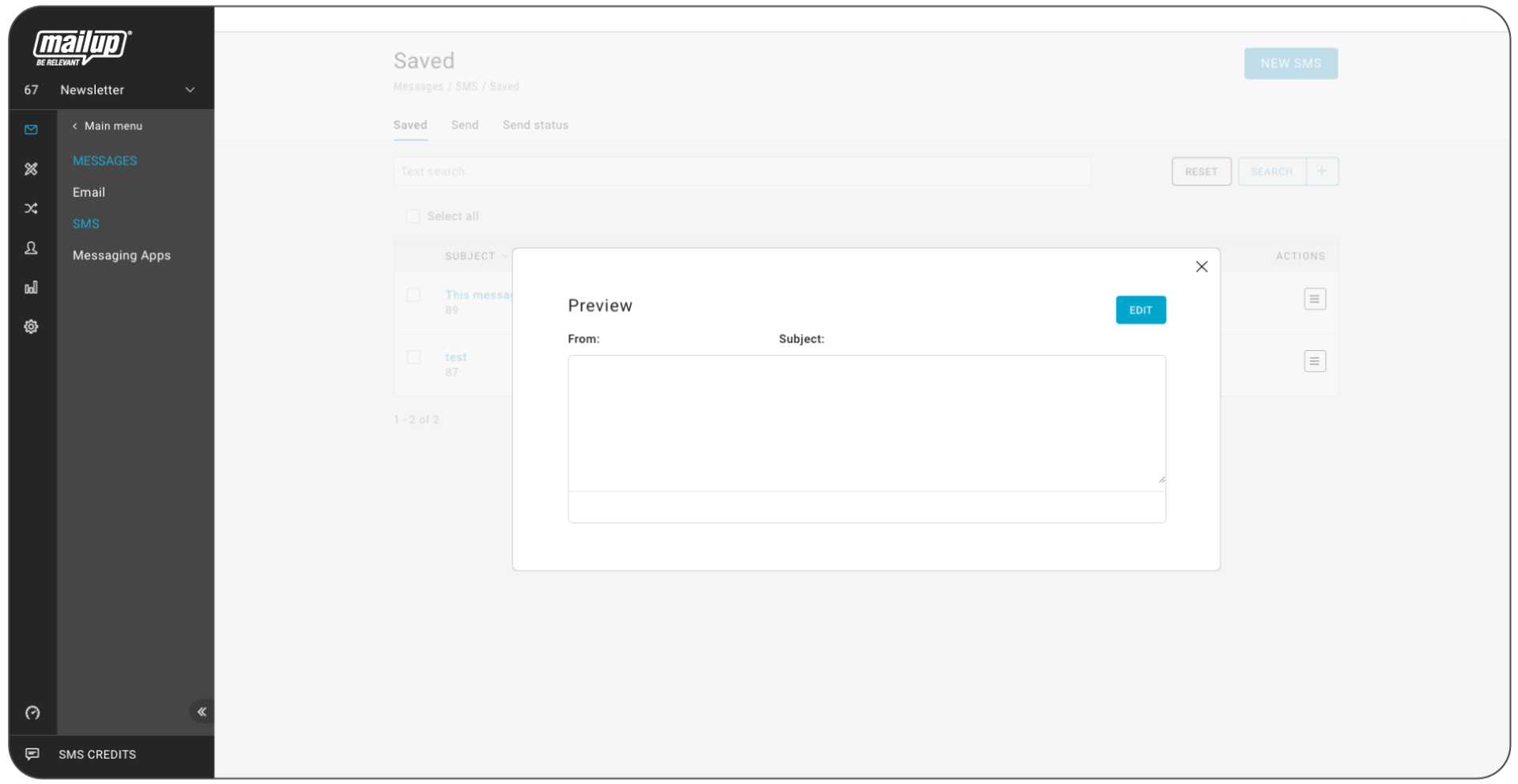Open Messaging Apps menu item
Viewport: 1518px width, 784px height.
pyautogui.click(x=122, y=255)
